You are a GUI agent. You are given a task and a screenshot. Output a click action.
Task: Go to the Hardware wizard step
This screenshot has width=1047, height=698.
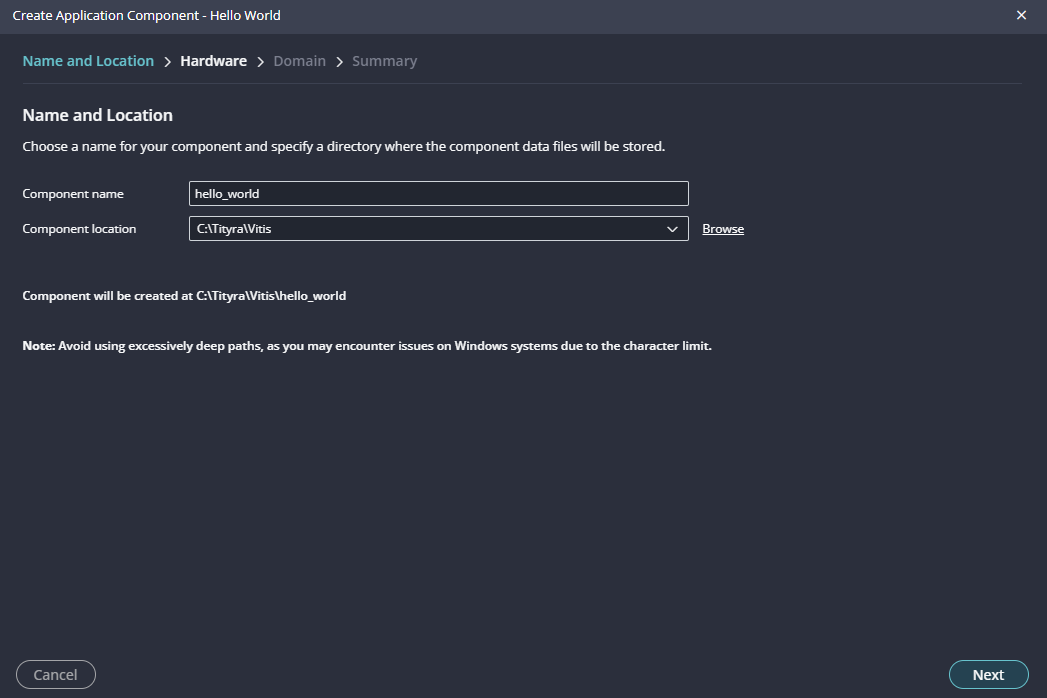213,61
